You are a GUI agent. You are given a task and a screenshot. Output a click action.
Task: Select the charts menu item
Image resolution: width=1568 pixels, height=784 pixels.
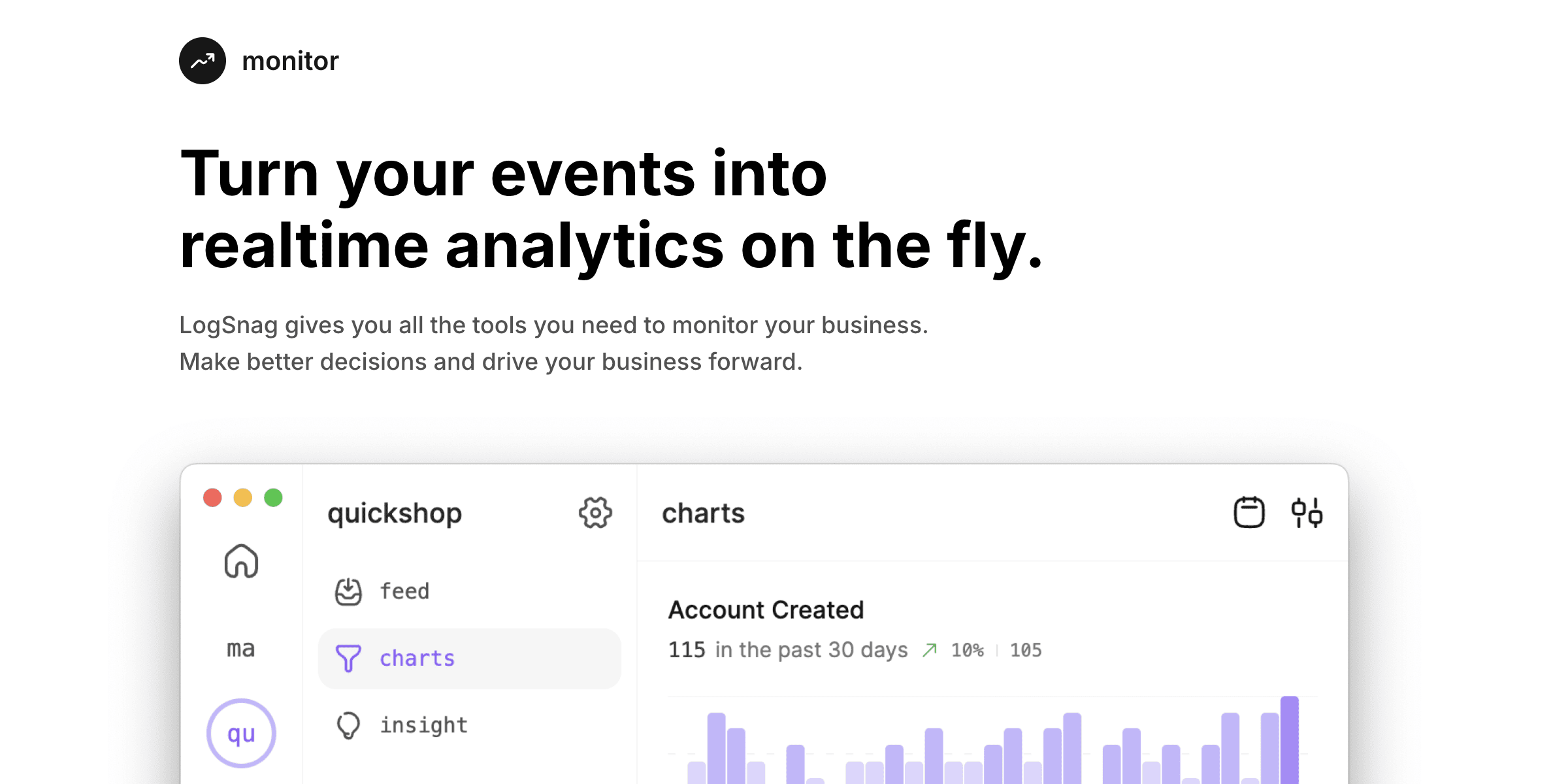click(x=417, y=658)
